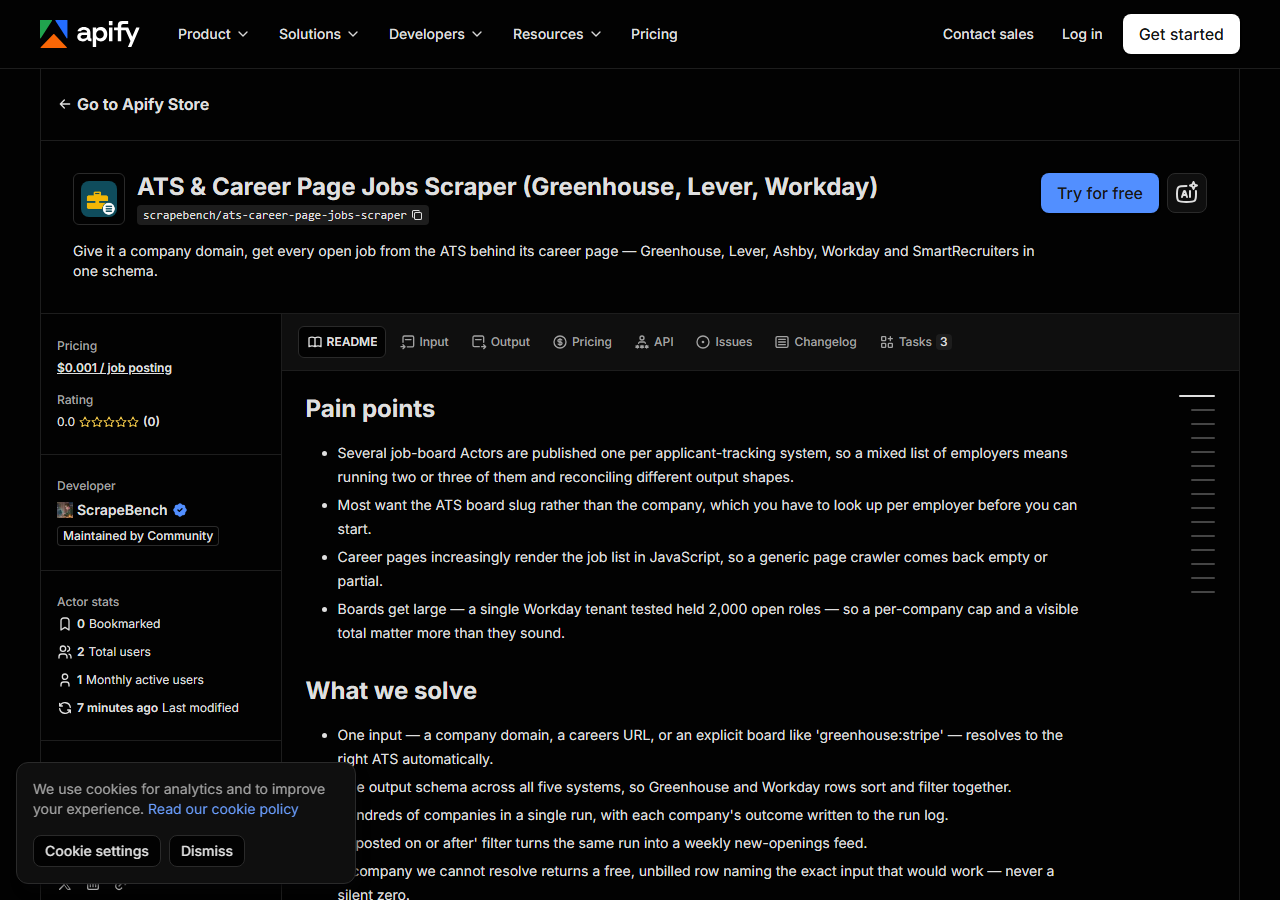Jump to first section in README outline
Screen dimensions: 1280x900
[1197, 396]
